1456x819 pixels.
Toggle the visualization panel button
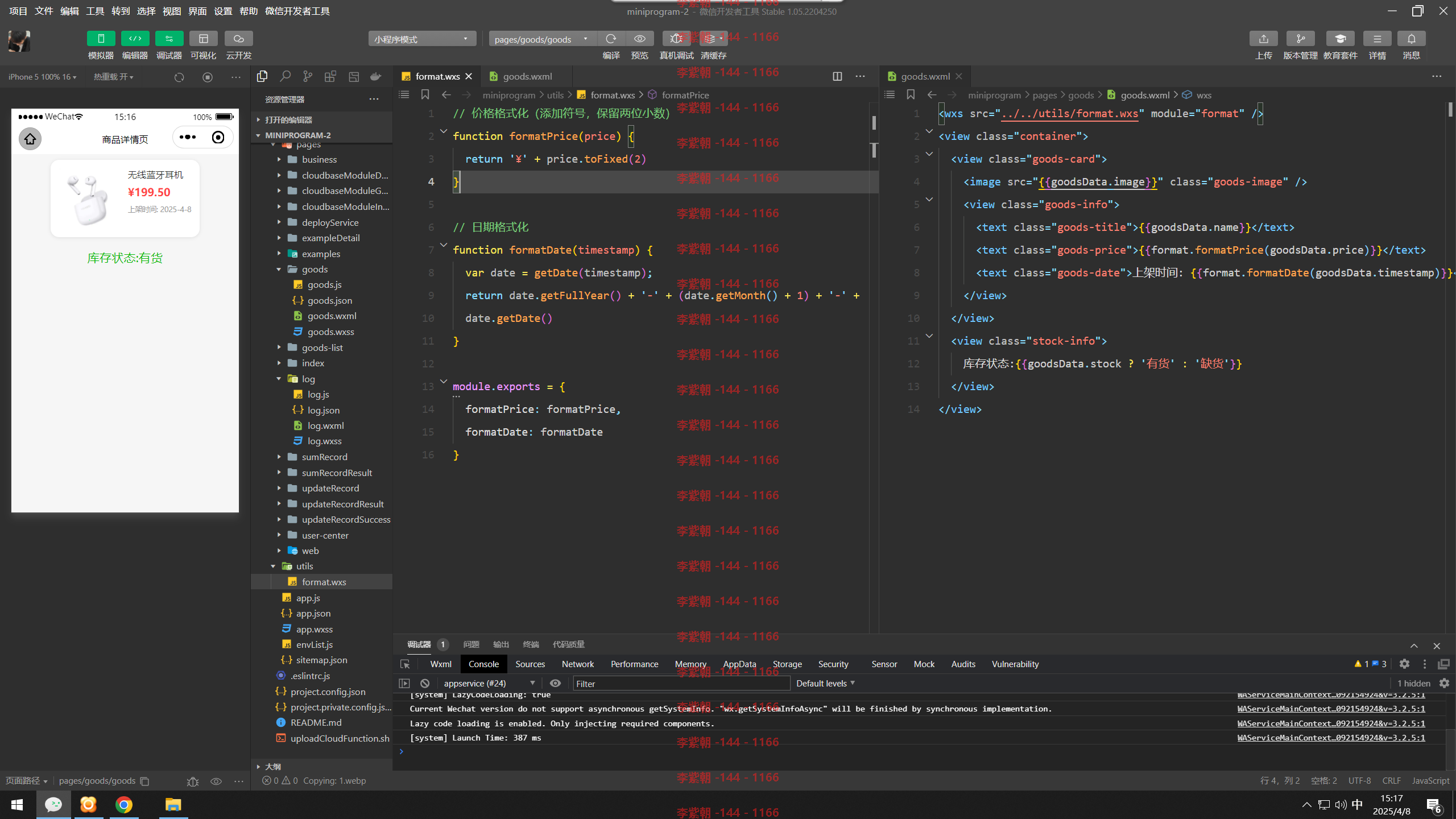click(203, 39)
